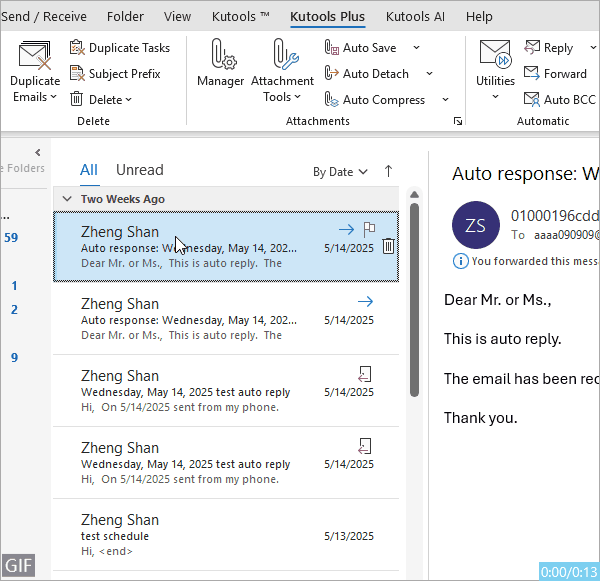The height and width of the screenshot is (581, 600).
Task: Toggle the flag on the selected email
Action: [x=369, y=229]
